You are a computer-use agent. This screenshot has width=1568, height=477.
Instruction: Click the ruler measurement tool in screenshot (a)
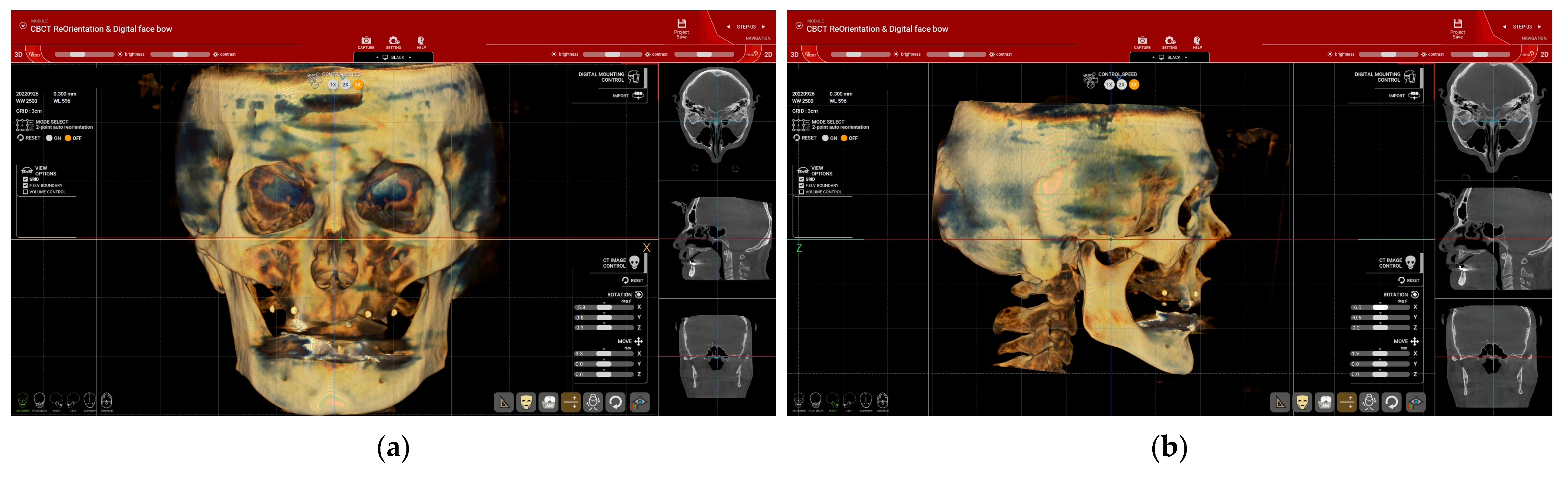[504, 403]
